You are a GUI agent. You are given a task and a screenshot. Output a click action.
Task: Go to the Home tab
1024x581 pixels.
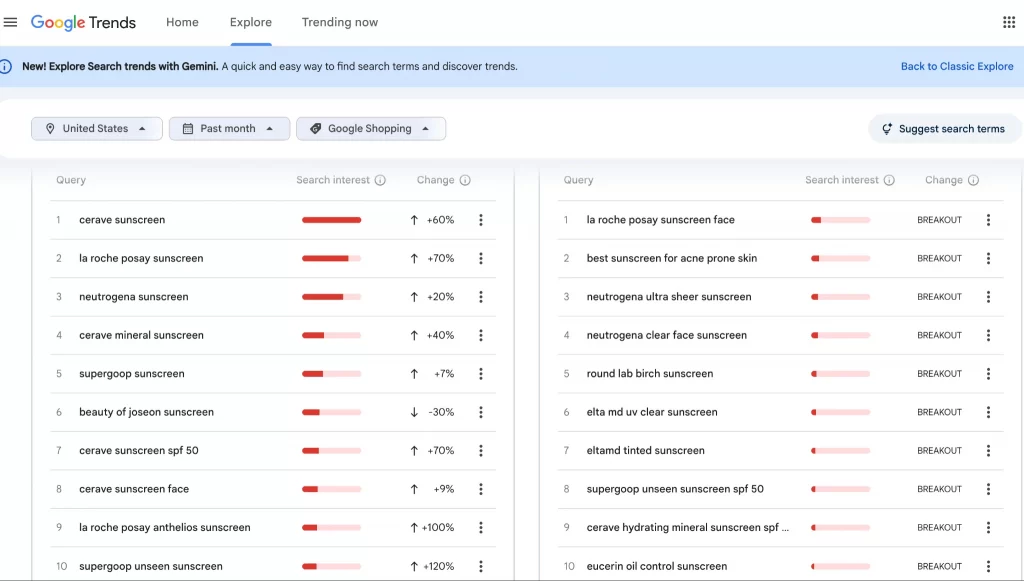pos(182,22)
